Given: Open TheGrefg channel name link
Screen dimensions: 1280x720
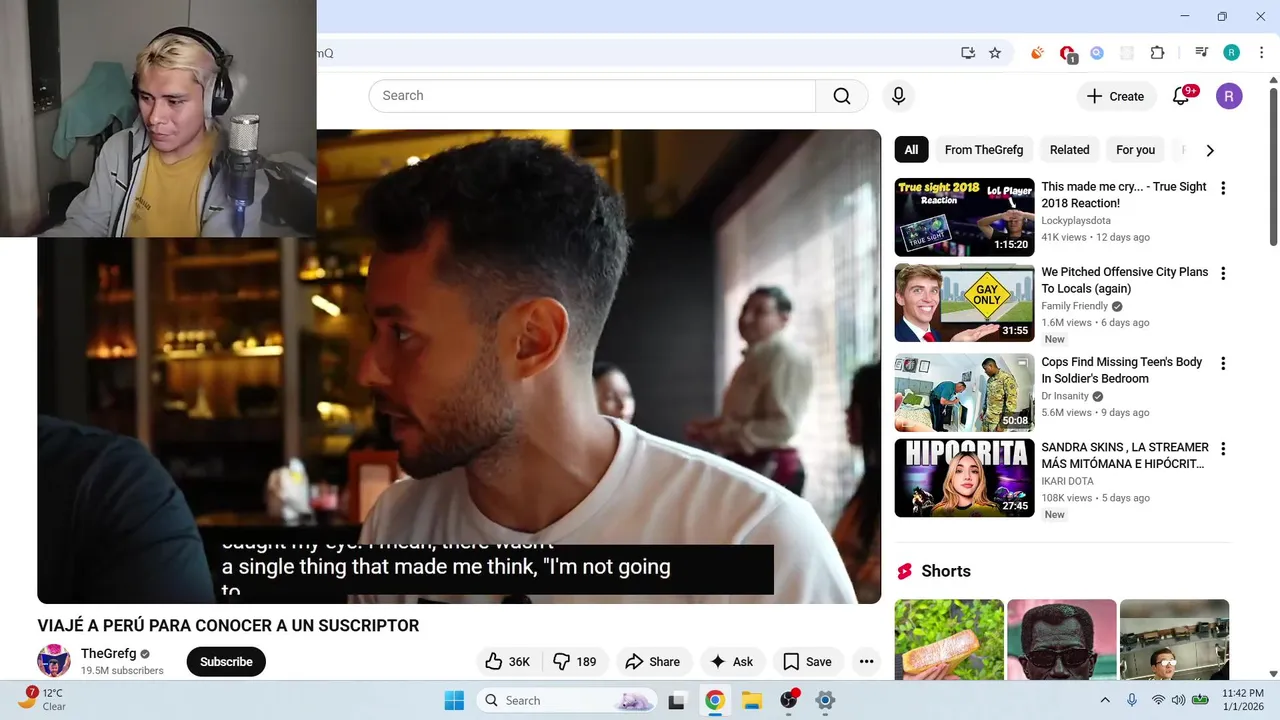Looking at the screenshot, I should [109, 653].
